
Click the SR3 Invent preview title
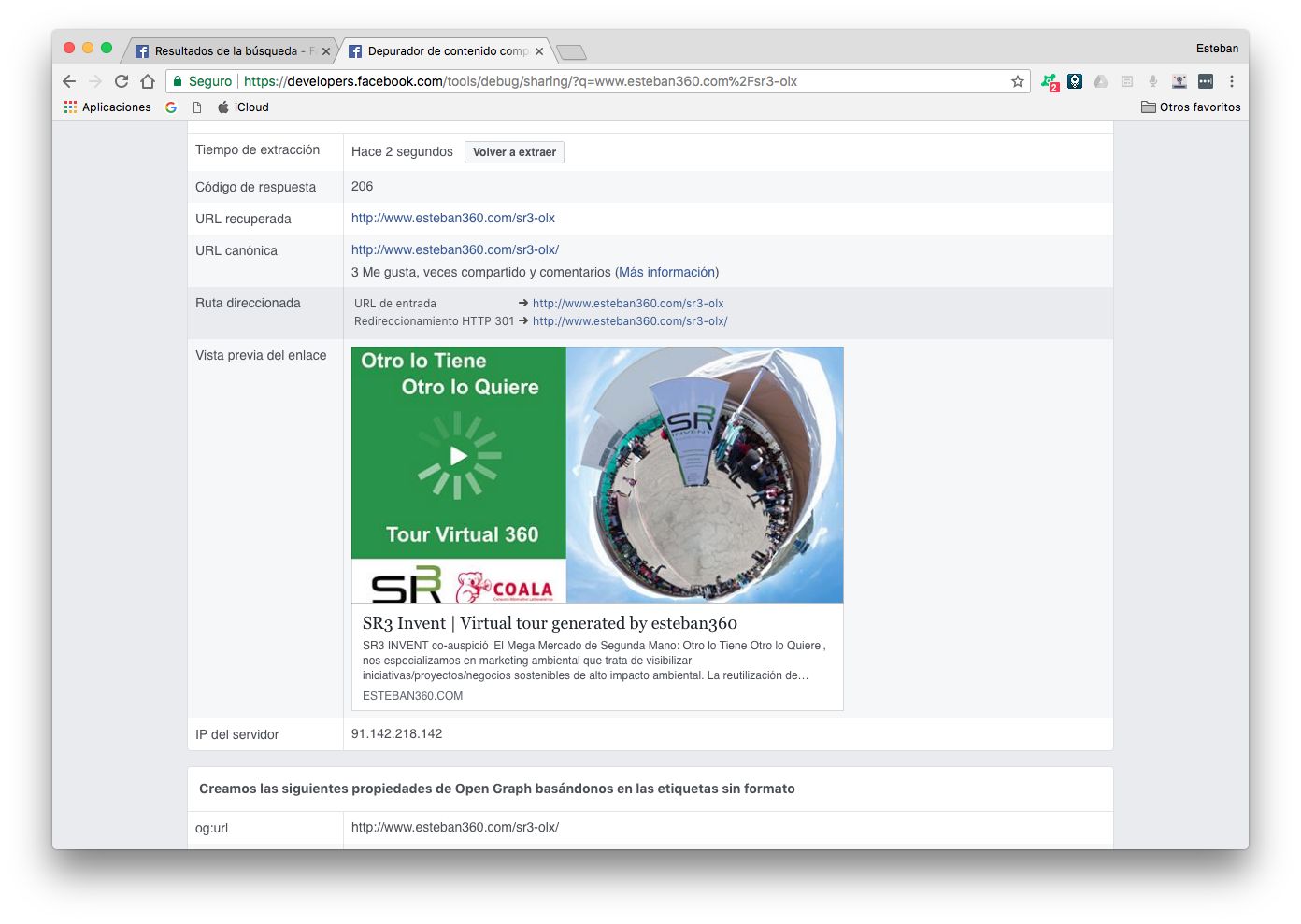point(550,623)
